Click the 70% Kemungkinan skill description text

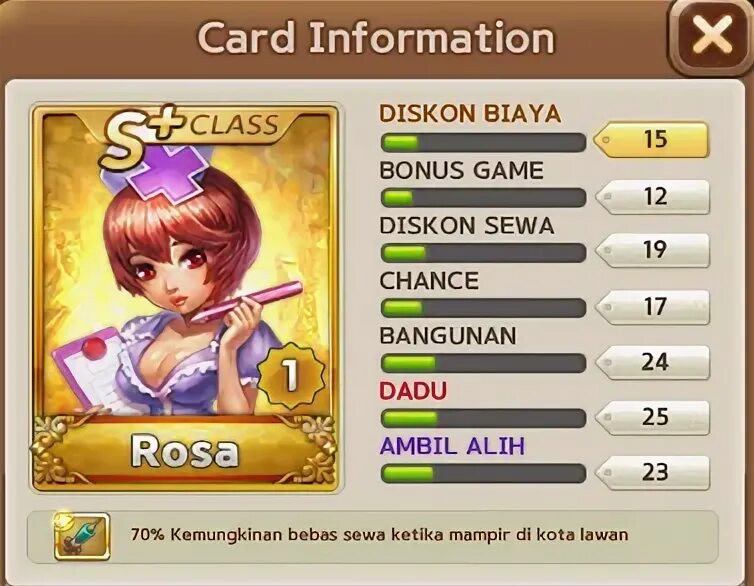(x=379, y=535)
